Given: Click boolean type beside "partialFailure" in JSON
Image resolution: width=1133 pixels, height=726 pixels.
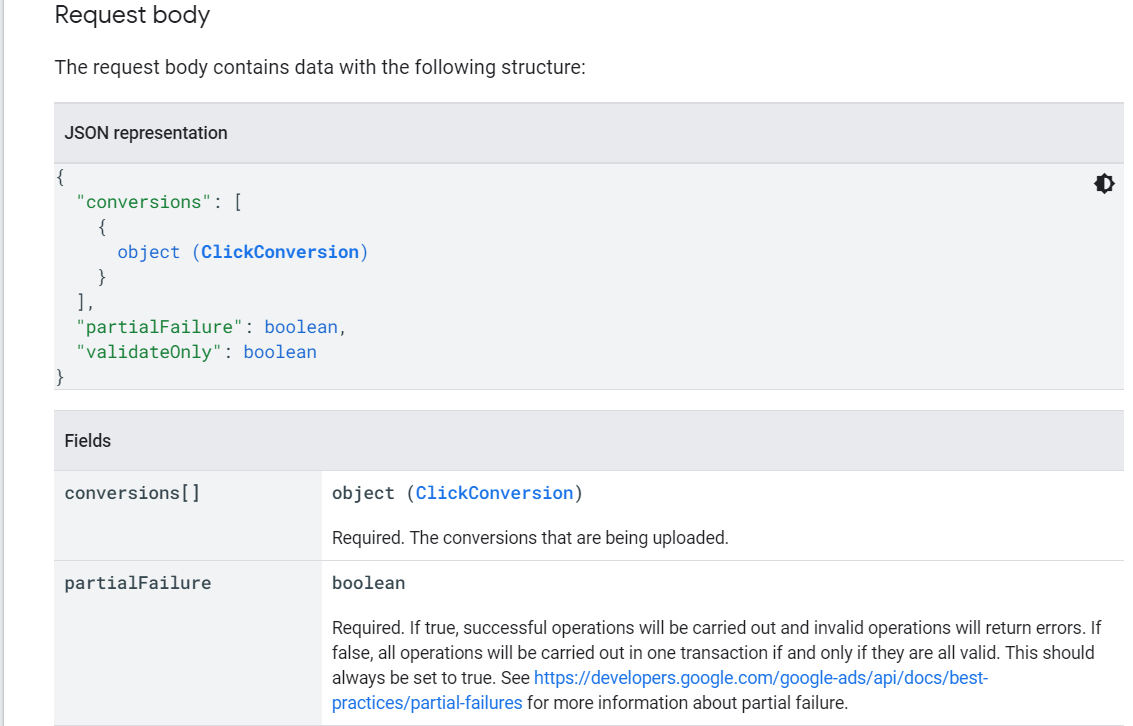Looking at the screenshot, I should [x=301, y=327].
